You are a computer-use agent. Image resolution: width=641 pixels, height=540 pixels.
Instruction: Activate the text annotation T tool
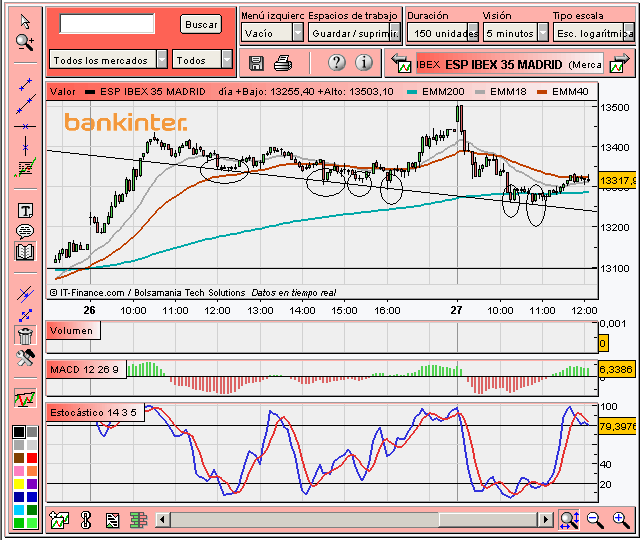pos(25,211)
